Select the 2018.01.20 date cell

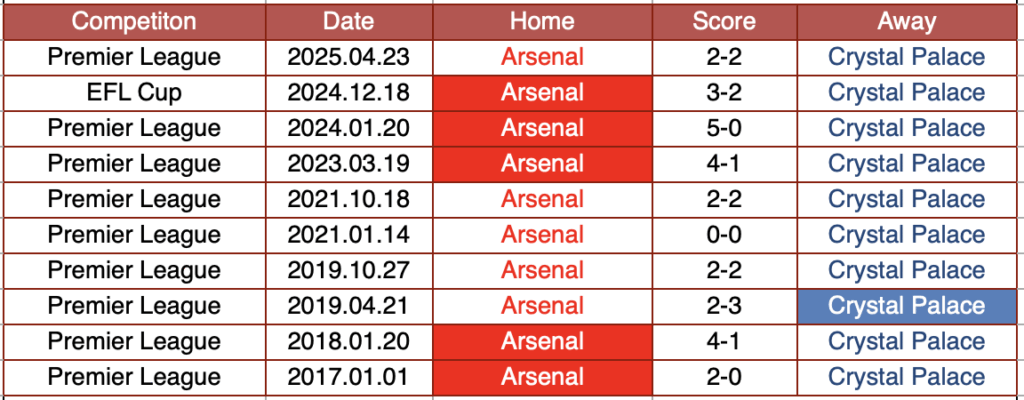click(x=348, y=342)
